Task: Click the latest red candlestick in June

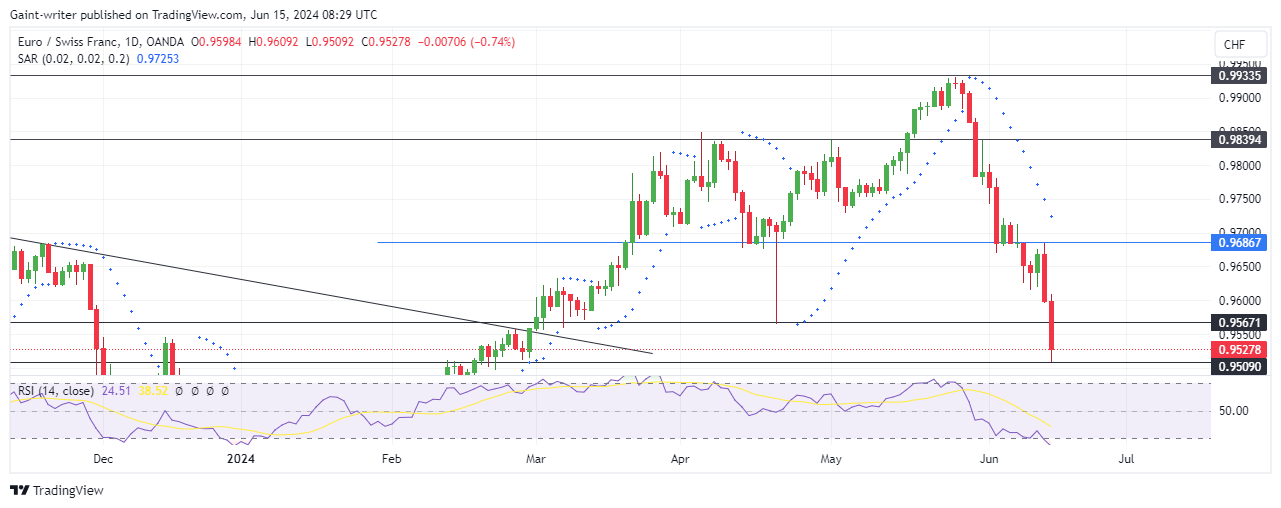Action: [1052, 326]
